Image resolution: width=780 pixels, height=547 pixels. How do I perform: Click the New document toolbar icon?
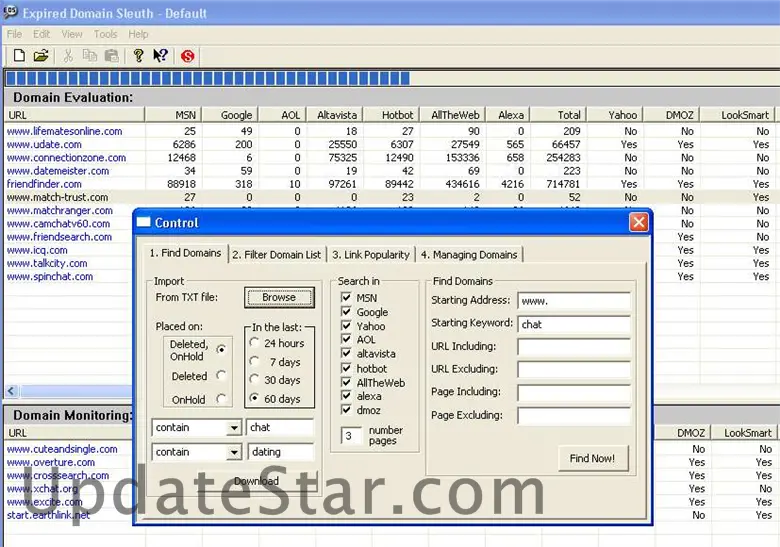click(x=19, y=56)
